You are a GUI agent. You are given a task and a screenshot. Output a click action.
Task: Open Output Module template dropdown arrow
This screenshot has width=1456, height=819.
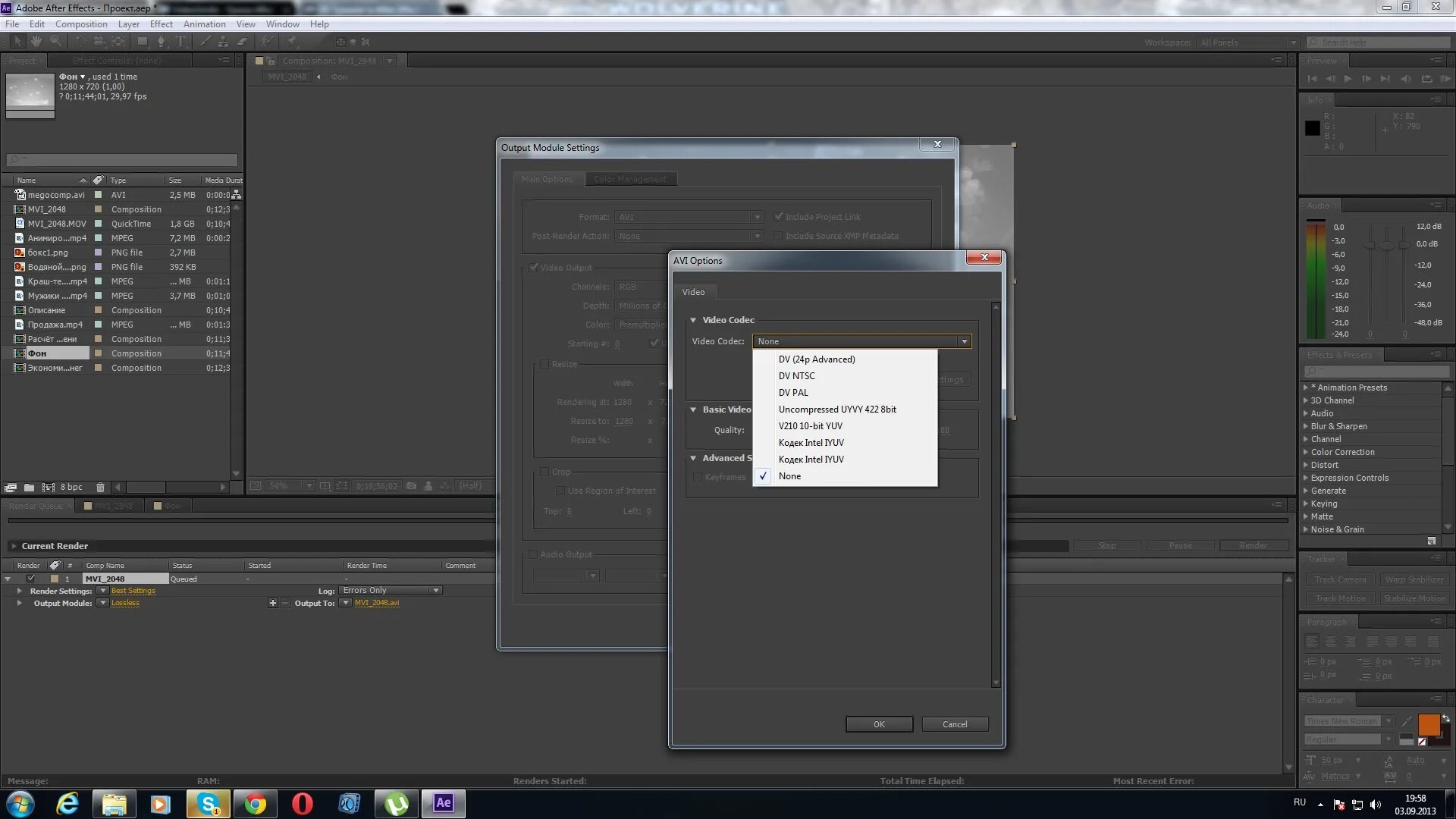pos(102,603)
